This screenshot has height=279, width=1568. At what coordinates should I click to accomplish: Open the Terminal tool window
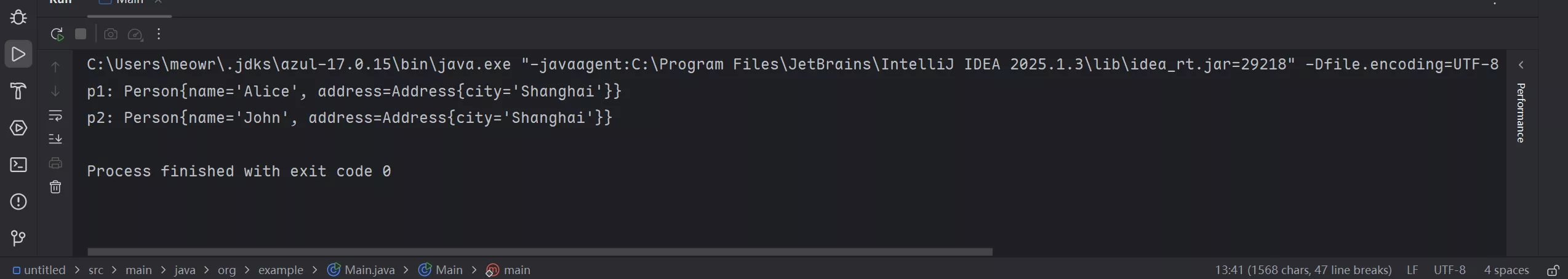[18, 165]
